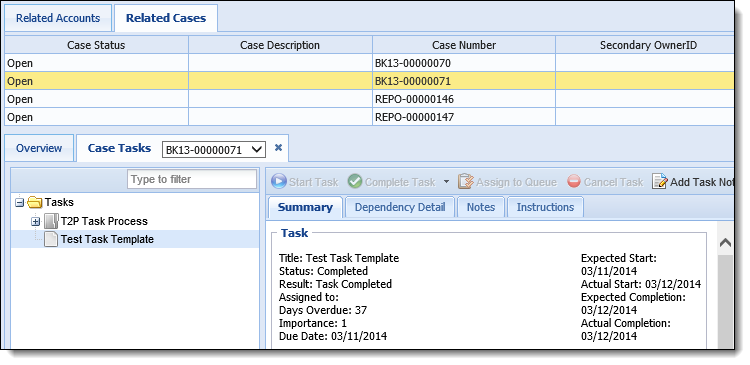Collapse the Tasks tree root node
Image resolution: width=750 pixels, height=365 pixels.
[19, 203]
